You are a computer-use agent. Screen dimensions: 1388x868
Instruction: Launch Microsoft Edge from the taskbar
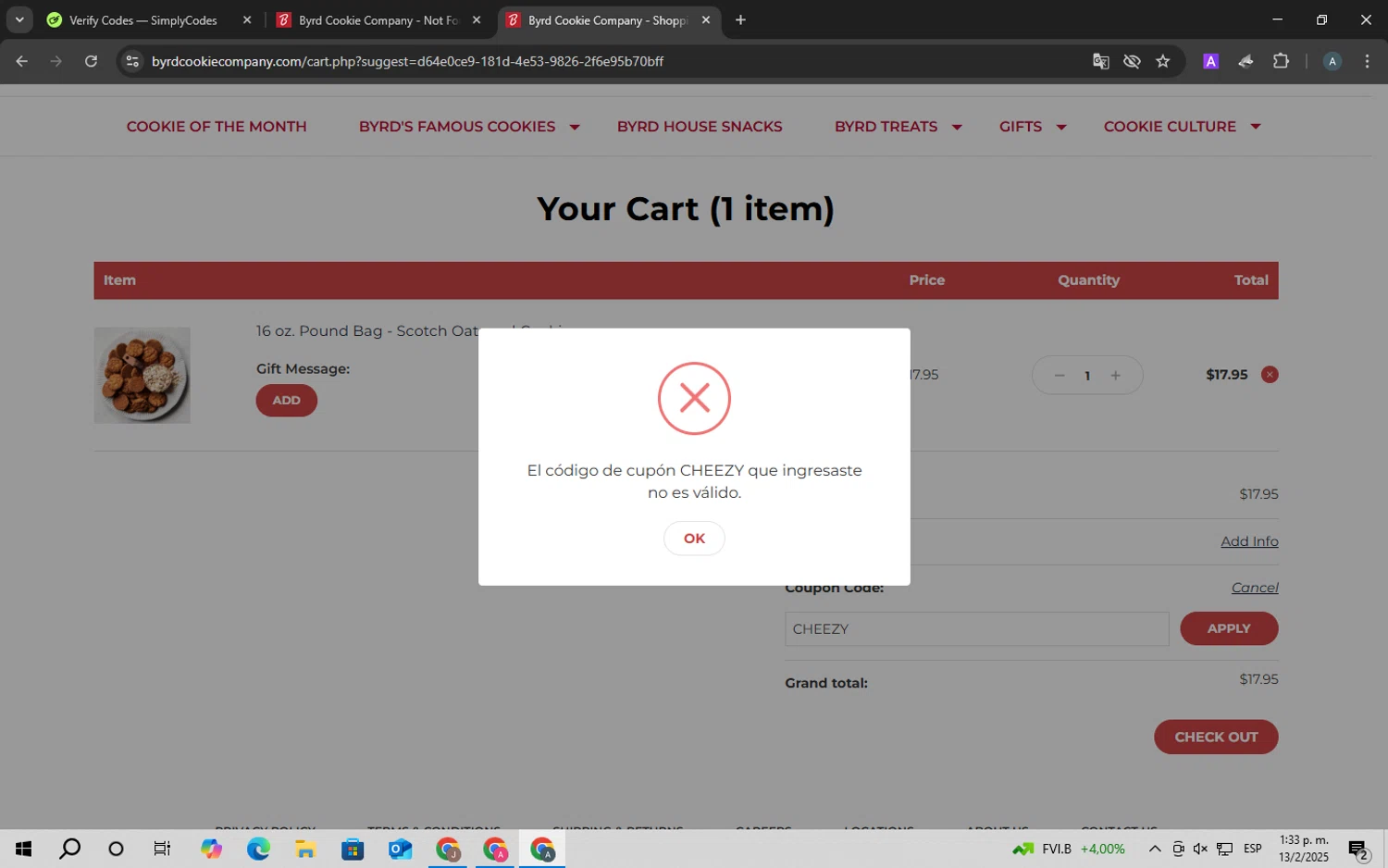pos(258,849)
